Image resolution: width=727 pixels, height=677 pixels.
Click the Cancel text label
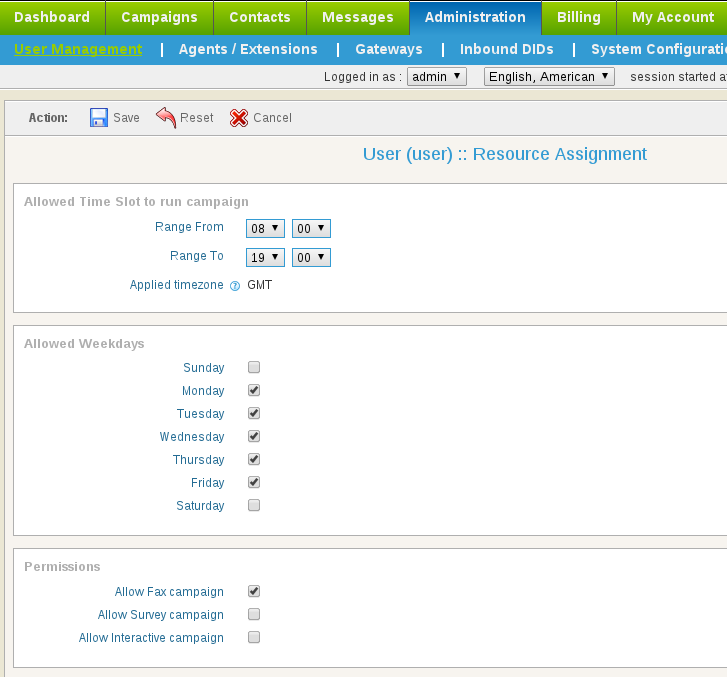pos(273,118)
